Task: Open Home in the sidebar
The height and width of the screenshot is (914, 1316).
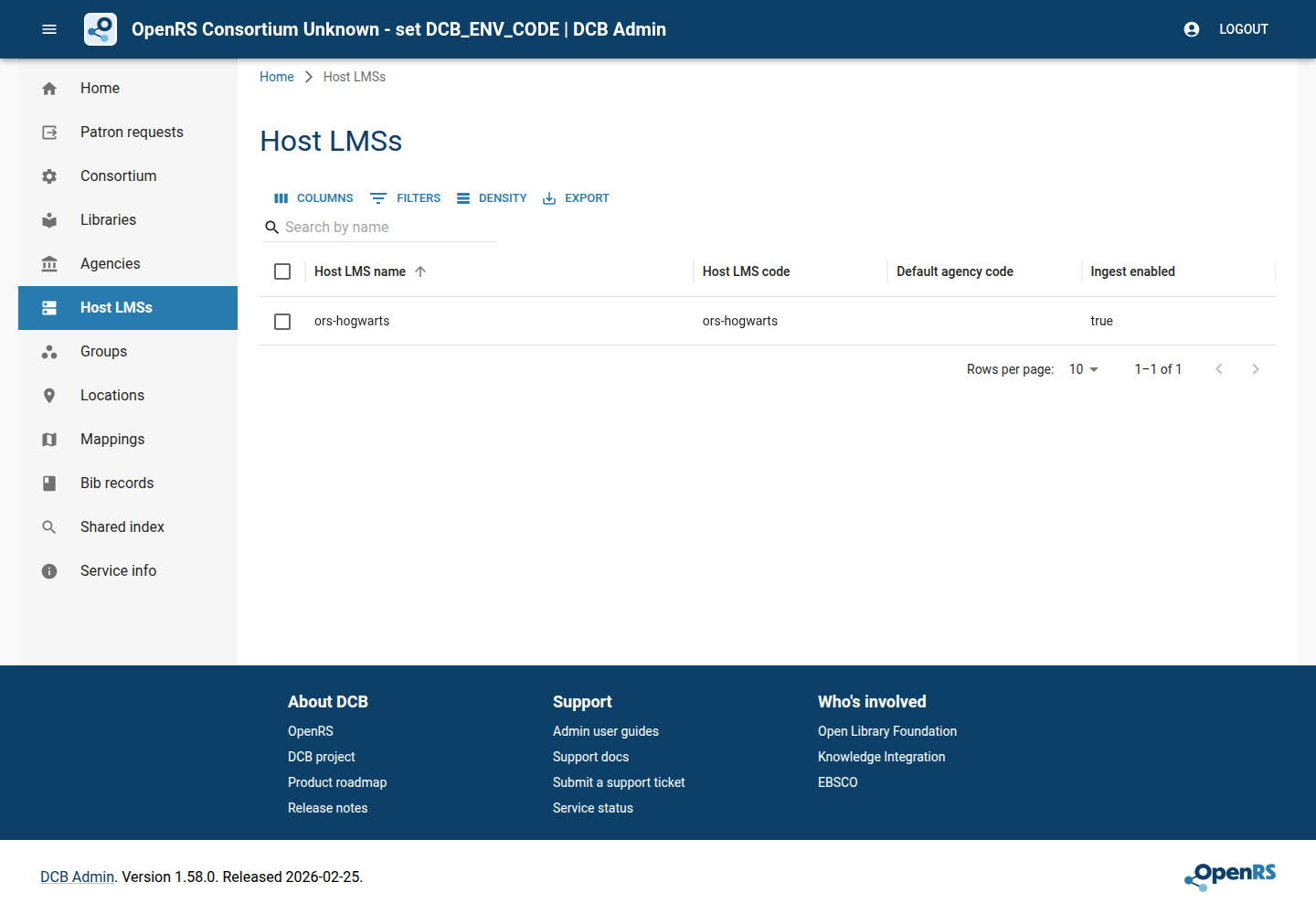Action: [x=128, y=89]
